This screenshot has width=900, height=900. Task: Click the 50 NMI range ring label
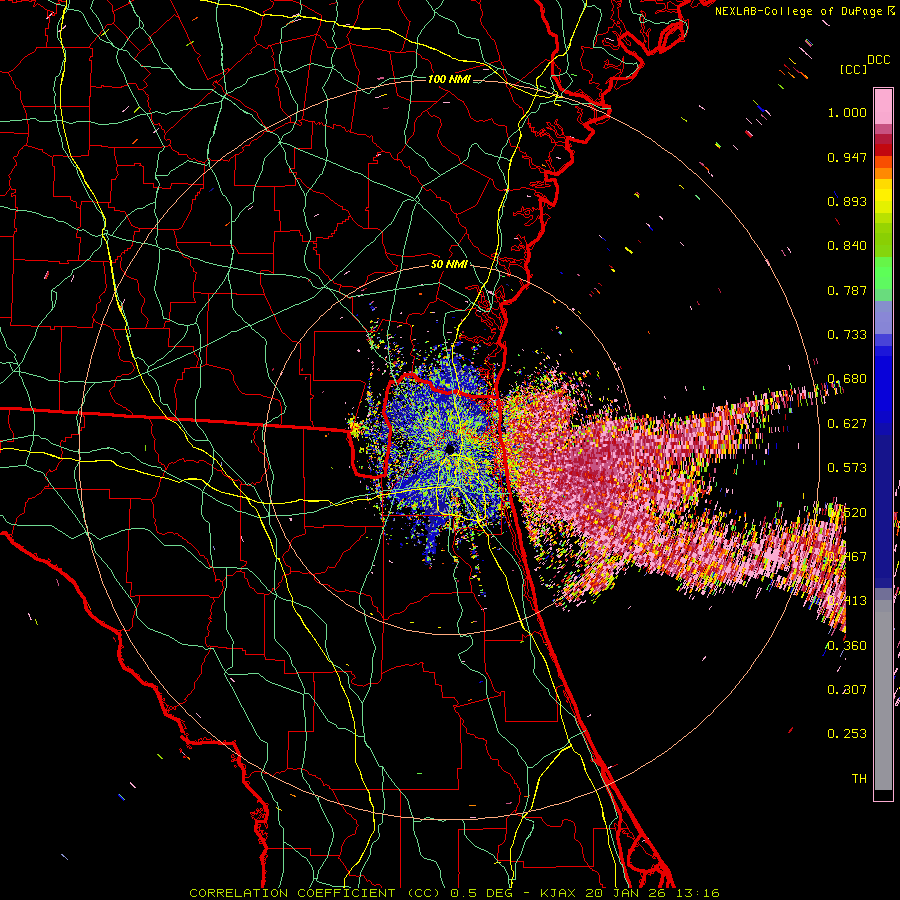tap(449, 265)
